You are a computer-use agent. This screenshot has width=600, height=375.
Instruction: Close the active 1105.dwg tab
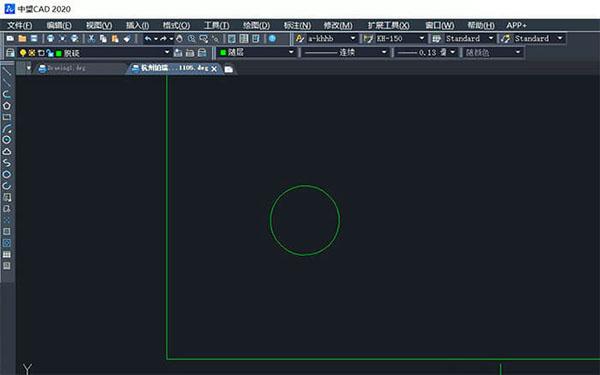(214, 68)
